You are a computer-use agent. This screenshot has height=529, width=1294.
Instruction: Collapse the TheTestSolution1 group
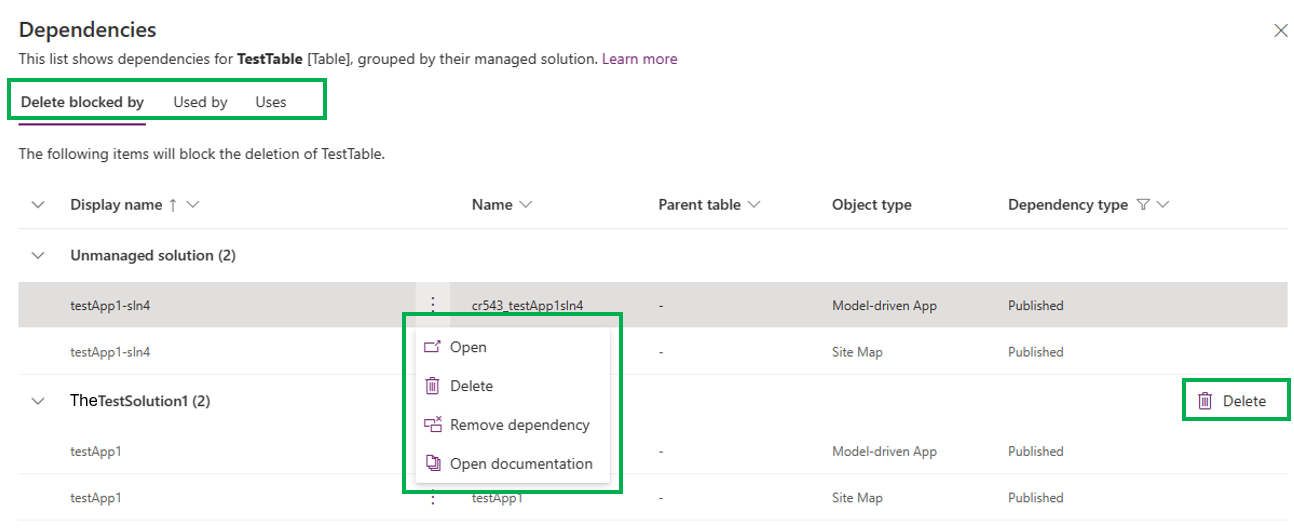click(x=39, y=401)
